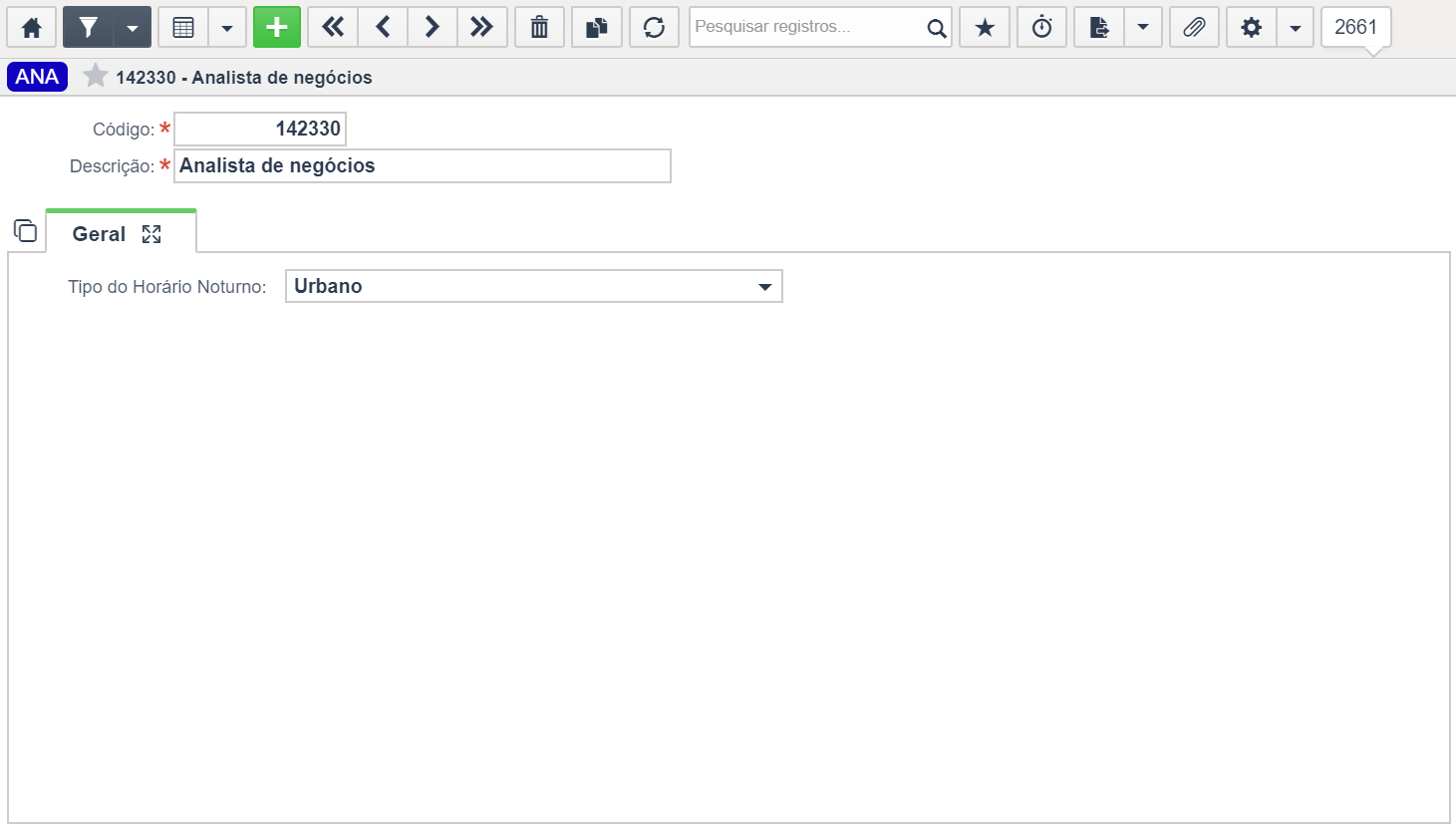Image resolution: width=1456 pixels, height=829 pixels.
Task: Open the Tipo do Horário Noturno dropdown
Action: point(534,286)
